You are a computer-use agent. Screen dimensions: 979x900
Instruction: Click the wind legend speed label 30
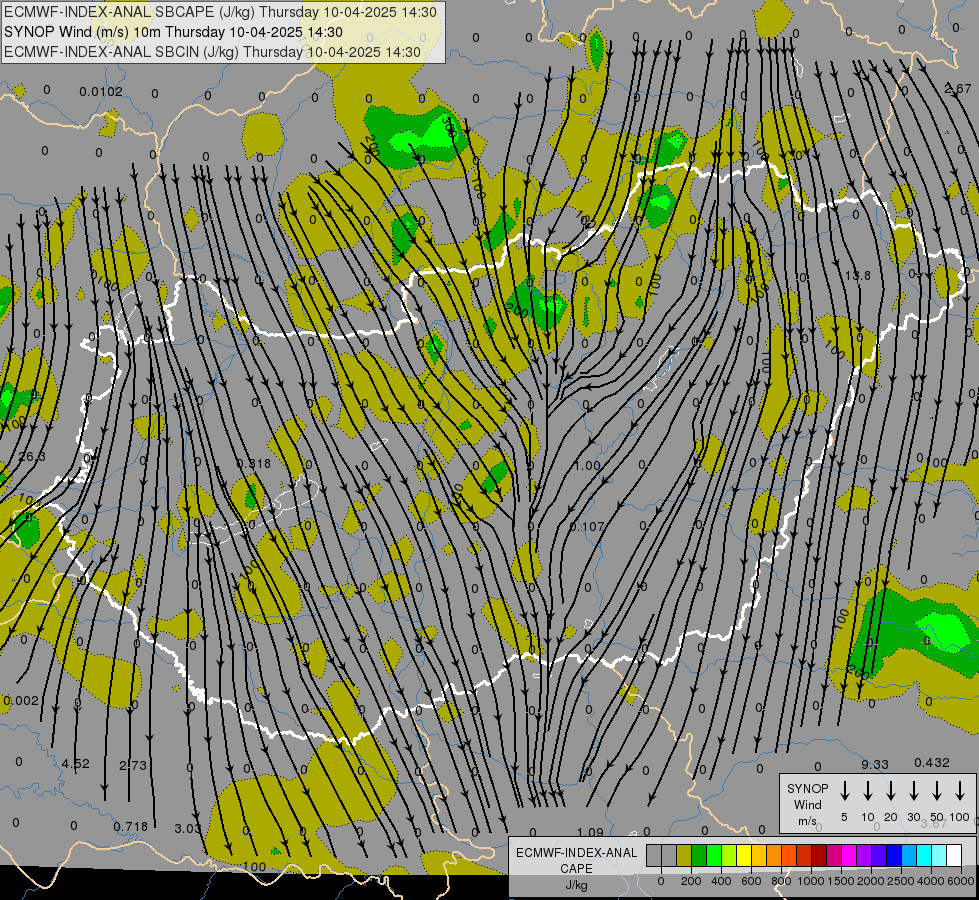point(913,817)
